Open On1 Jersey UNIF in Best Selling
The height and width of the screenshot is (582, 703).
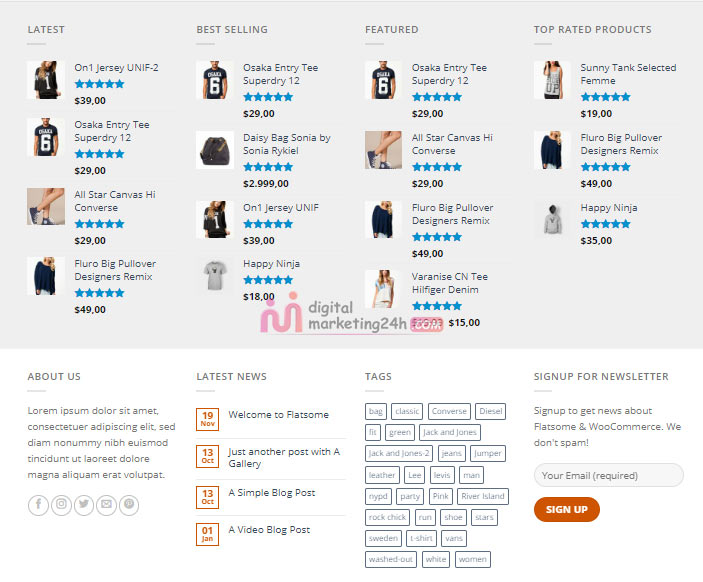pos(281,208)
